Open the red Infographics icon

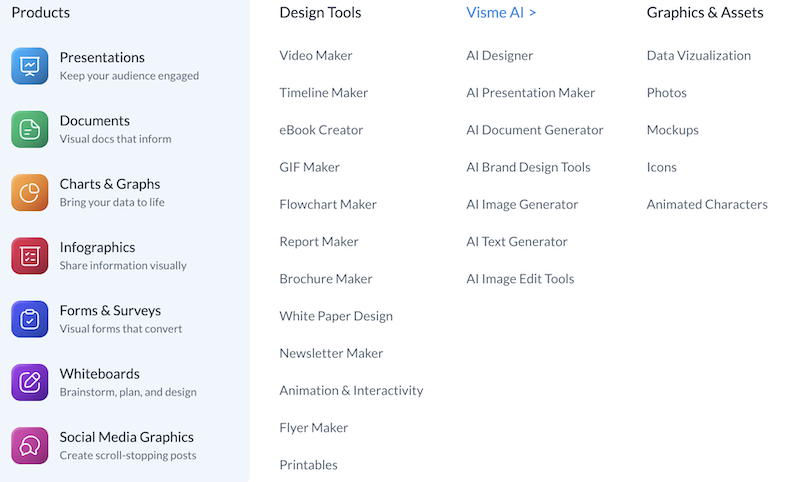pyautogui.click(x=30, y=256)
